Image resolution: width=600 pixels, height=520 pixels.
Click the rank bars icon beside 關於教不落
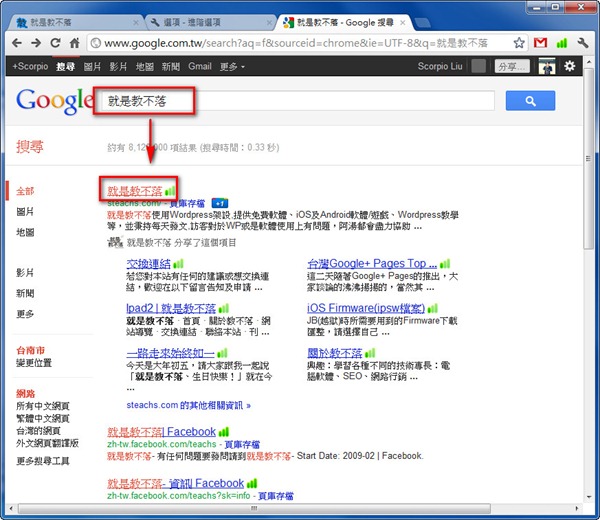[370, 352]
